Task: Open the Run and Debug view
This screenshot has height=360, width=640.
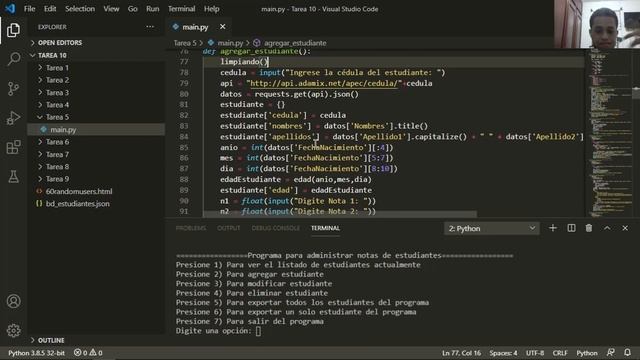Action: 13,118
